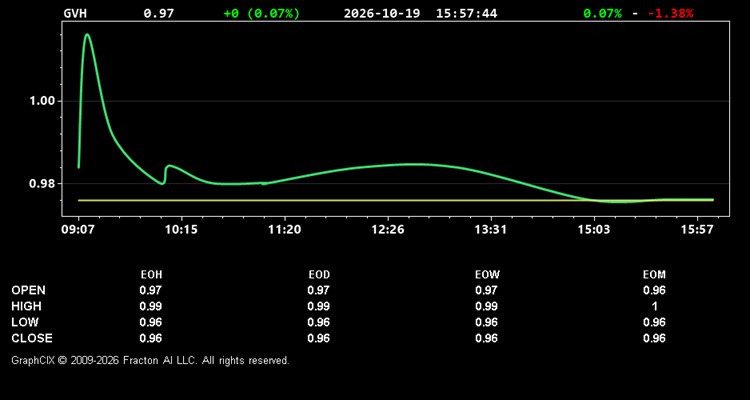Click the EOH OPEN value 0.97
Image resolution: width=750 pixels, height=400 pixels.
pos(151,290)
